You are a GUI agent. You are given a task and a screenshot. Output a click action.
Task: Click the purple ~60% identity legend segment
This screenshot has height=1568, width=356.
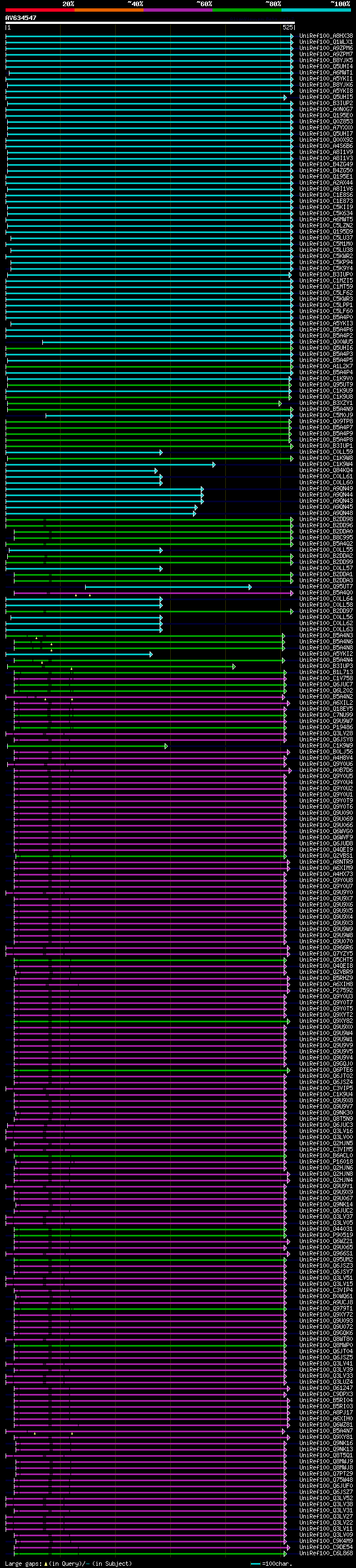click(177, 11)
